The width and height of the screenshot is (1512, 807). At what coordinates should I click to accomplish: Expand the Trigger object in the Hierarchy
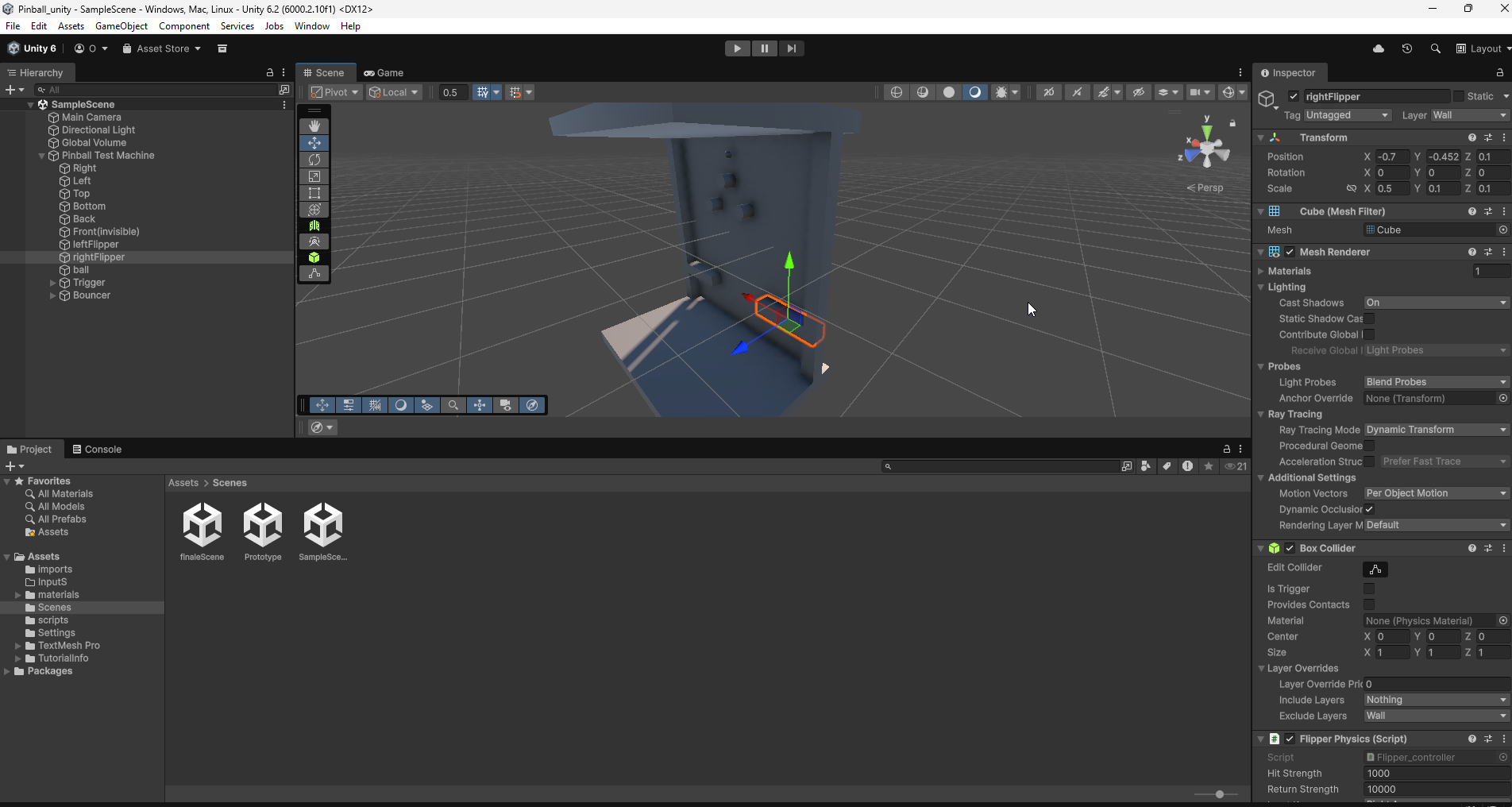[51, 282]
